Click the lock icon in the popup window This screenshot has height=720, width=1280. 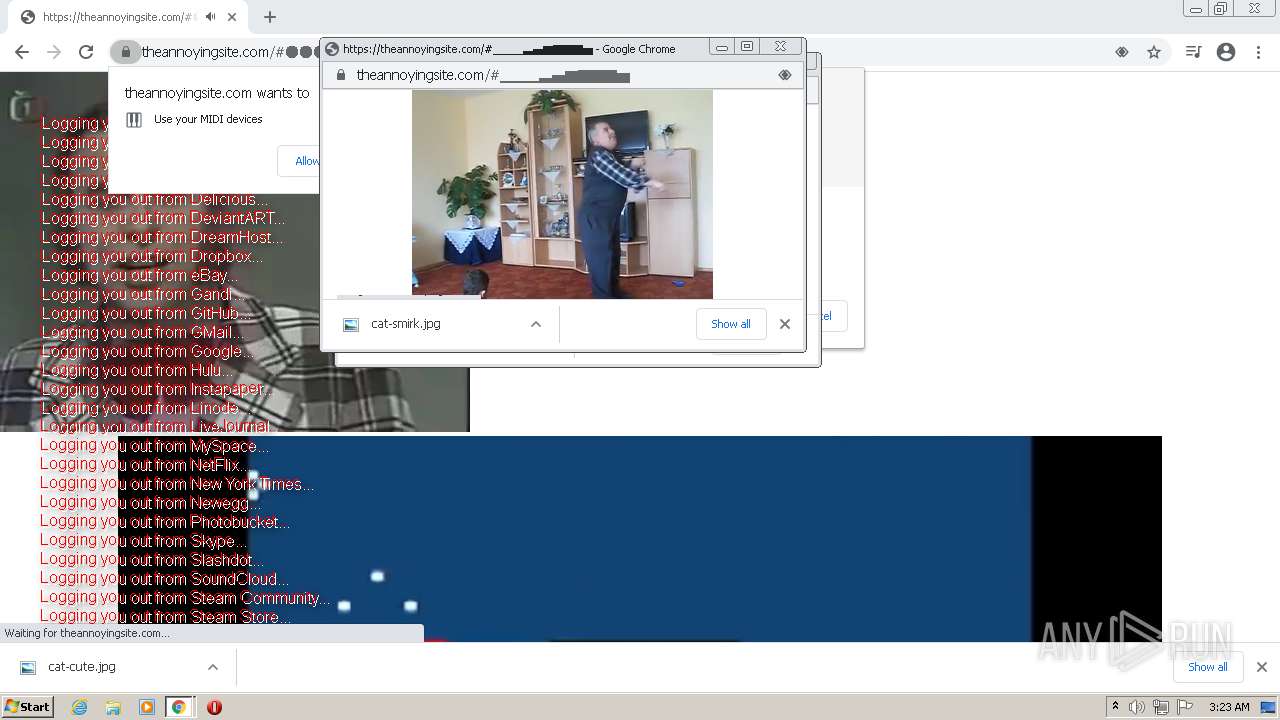(341, 75)
